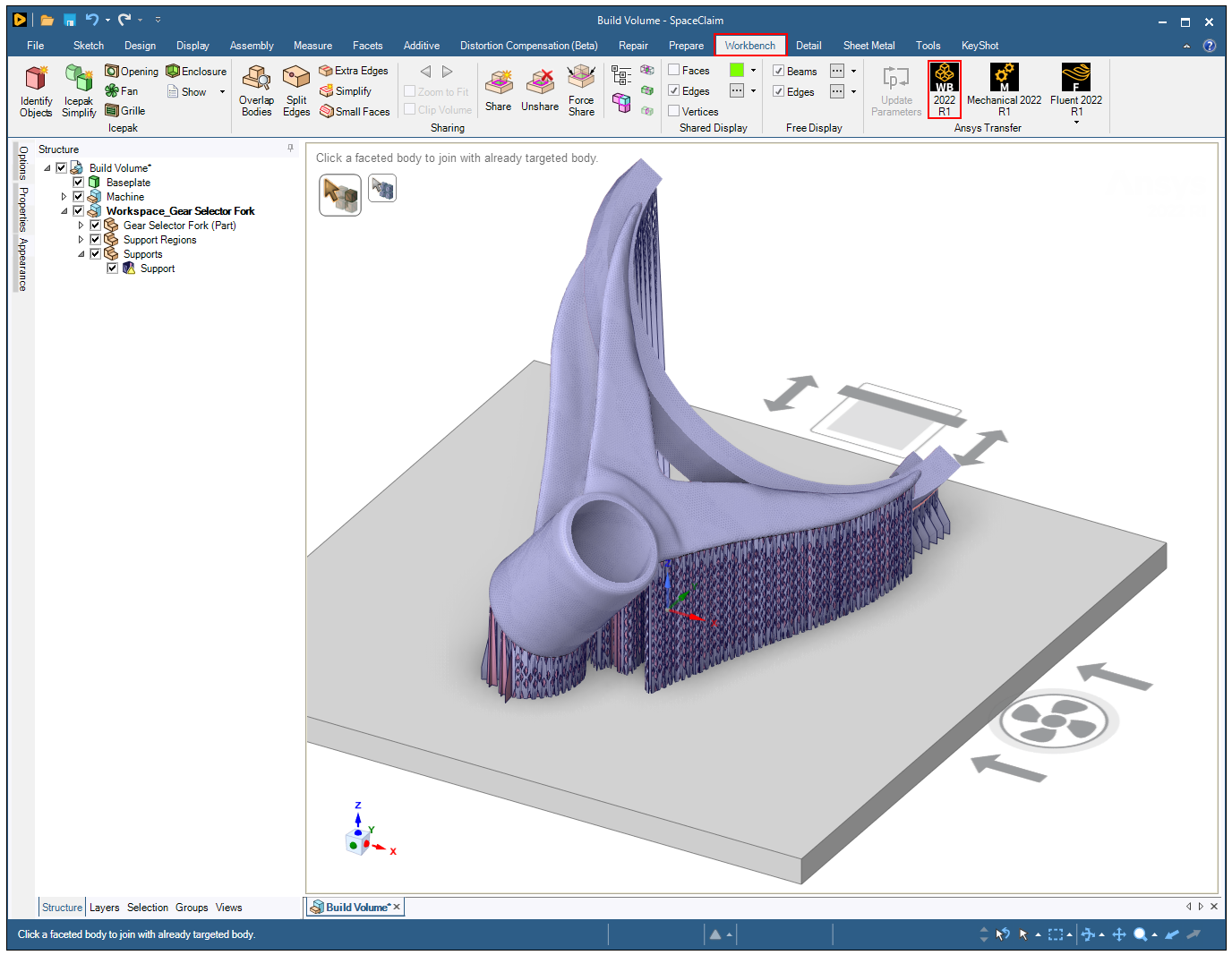Click the Update Parameters button
Screen dimensions: 1232x955
(895, 90)
